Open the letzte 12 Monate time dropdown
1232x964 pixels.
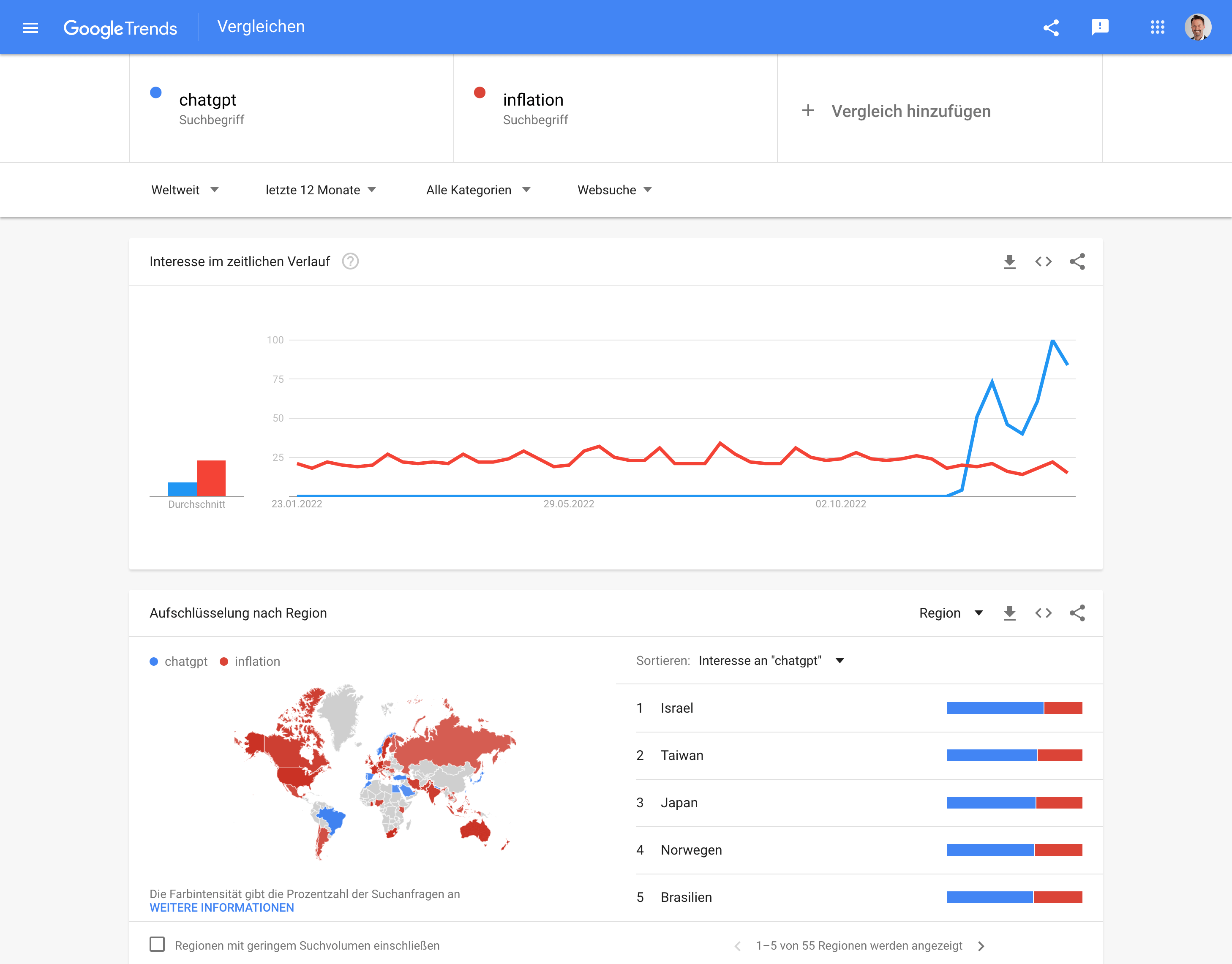point(321,190)
